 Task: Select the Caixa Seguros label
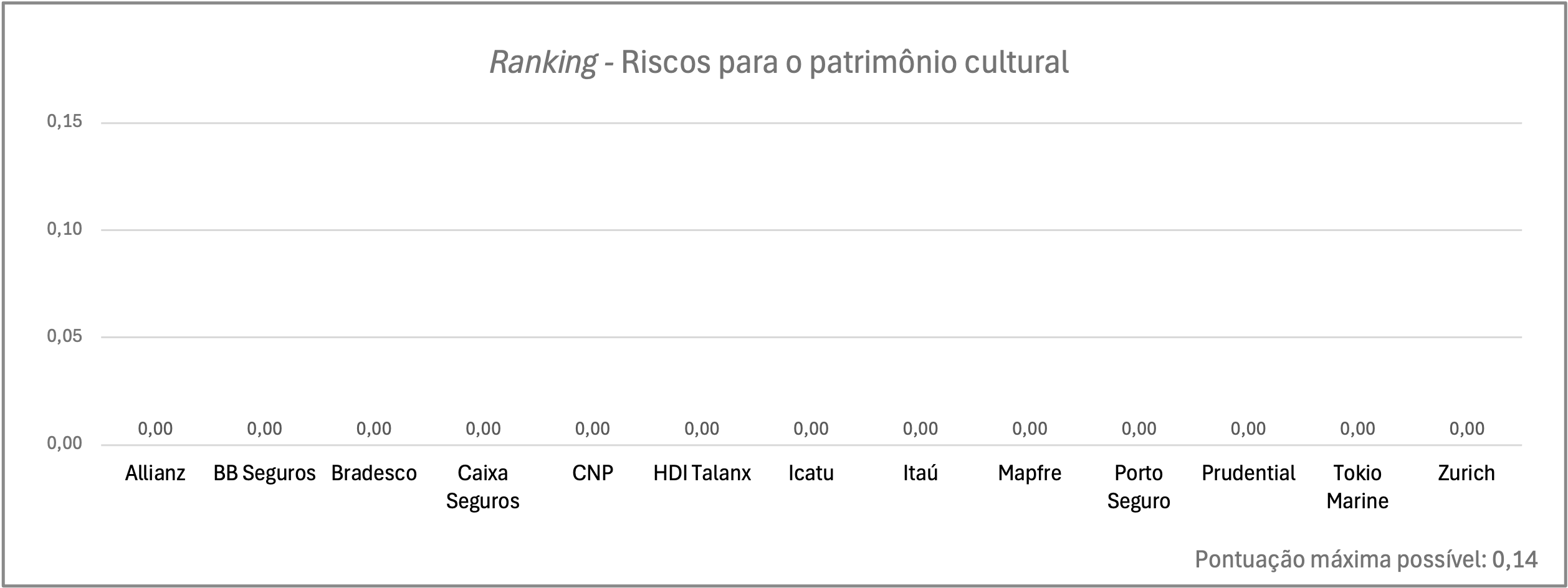point(483,487)
